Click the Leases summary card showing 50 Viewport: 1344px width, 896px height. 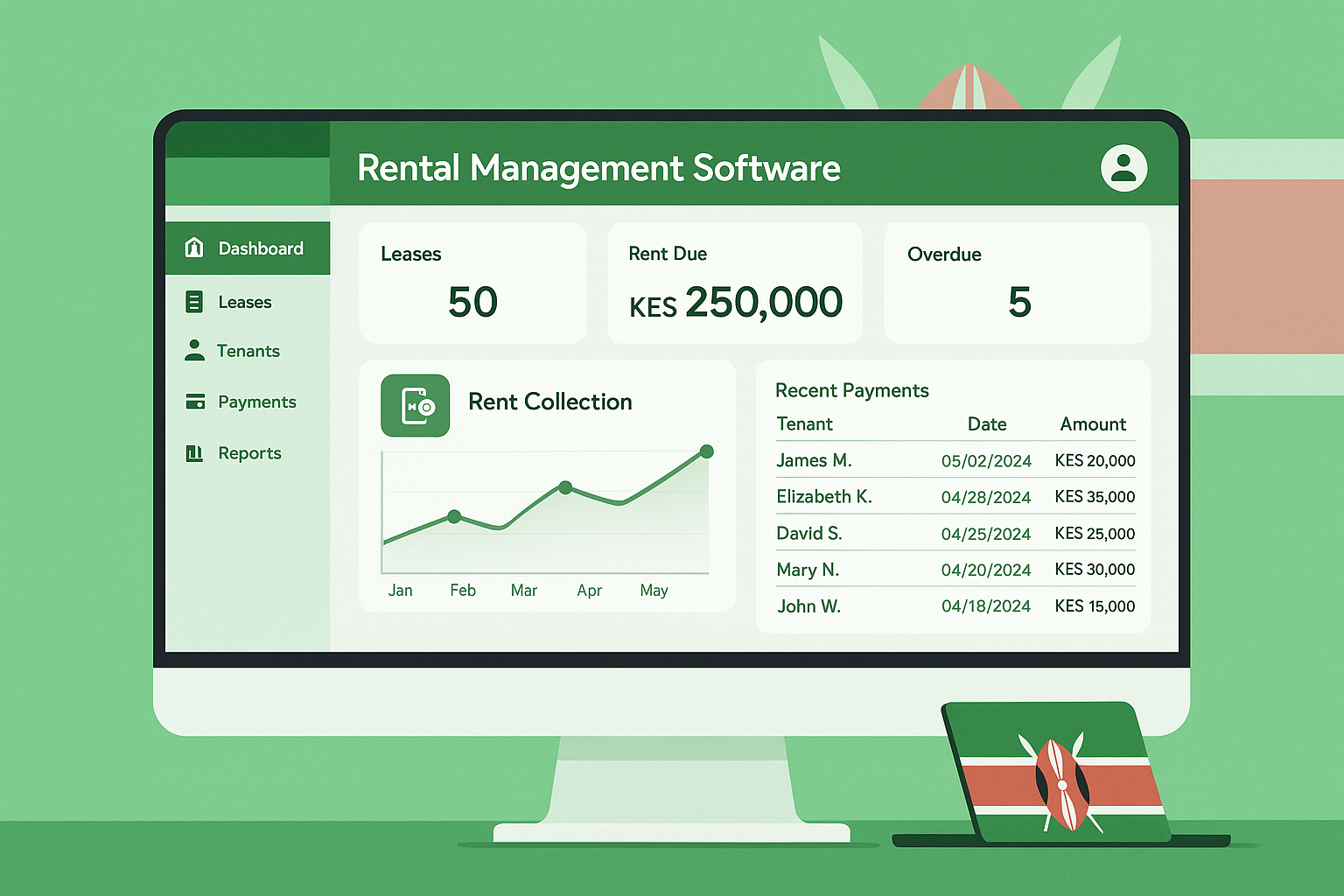pos(472,282)
